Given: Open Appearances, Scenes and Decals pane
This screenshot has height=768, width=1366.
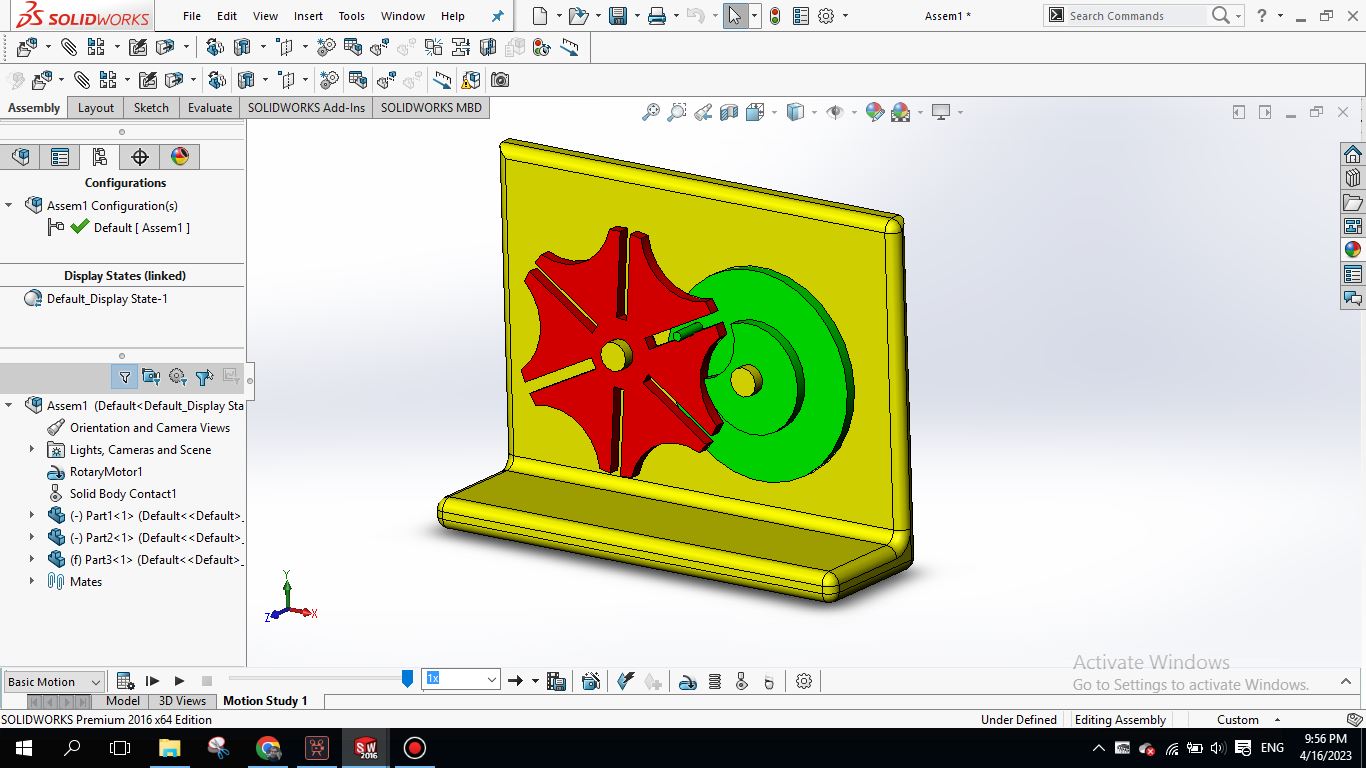Looking at the screenshot, I should tap(1353, 250).
